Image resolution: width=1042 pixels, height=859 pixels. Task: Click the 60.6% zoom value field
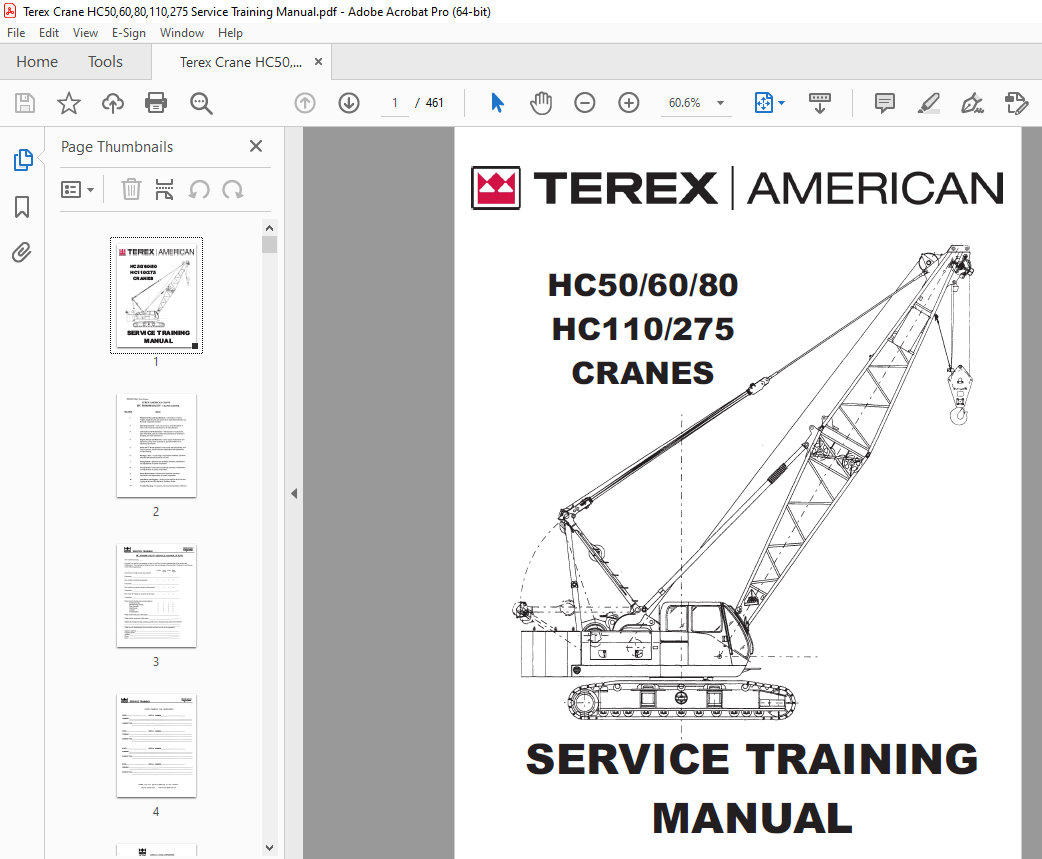[684, 103]
